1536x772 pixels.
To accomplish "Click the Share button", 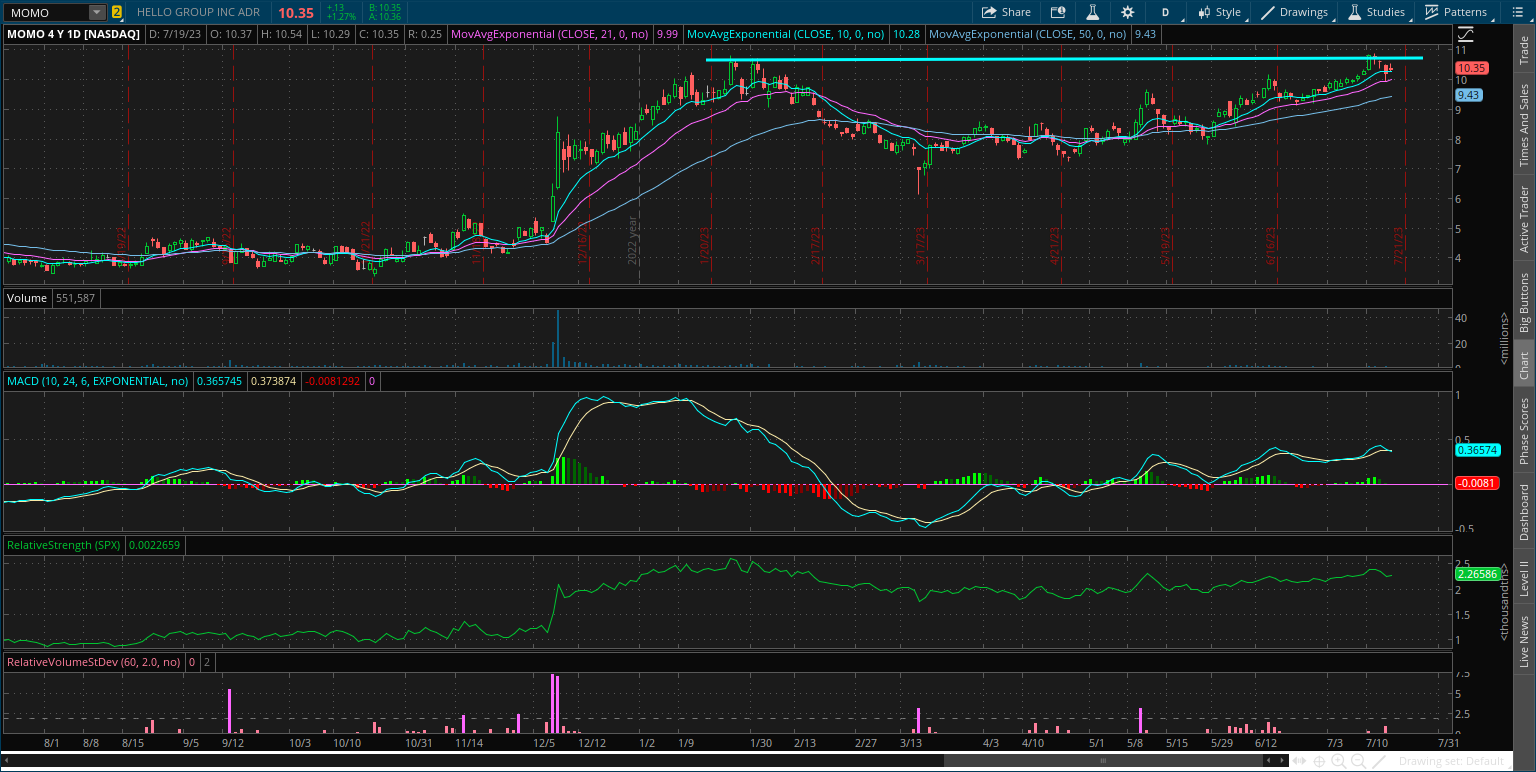I will (x=1005, y=12).
